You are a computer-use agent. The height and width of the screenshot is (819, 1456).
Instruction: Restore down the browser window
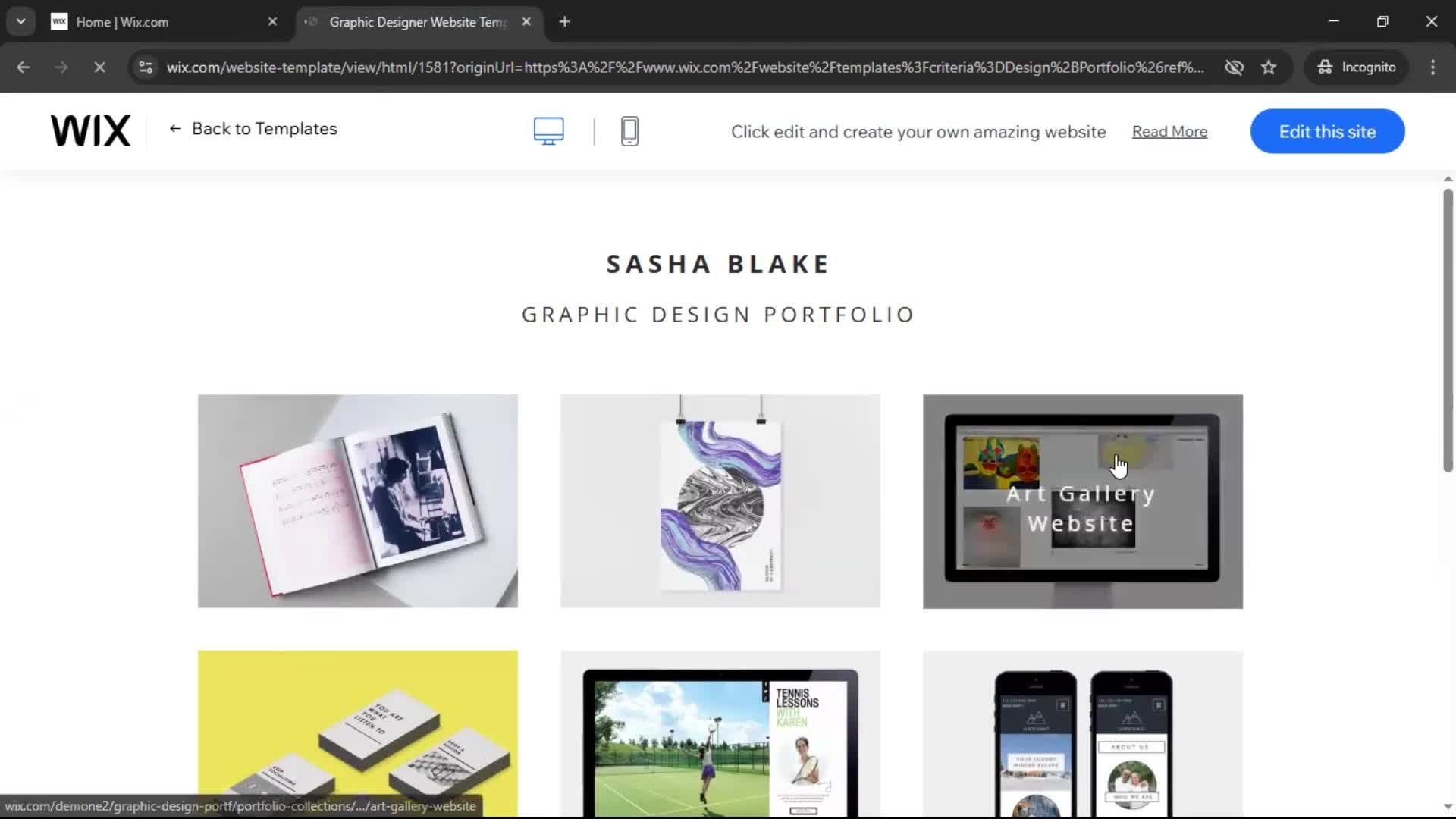1382,22
